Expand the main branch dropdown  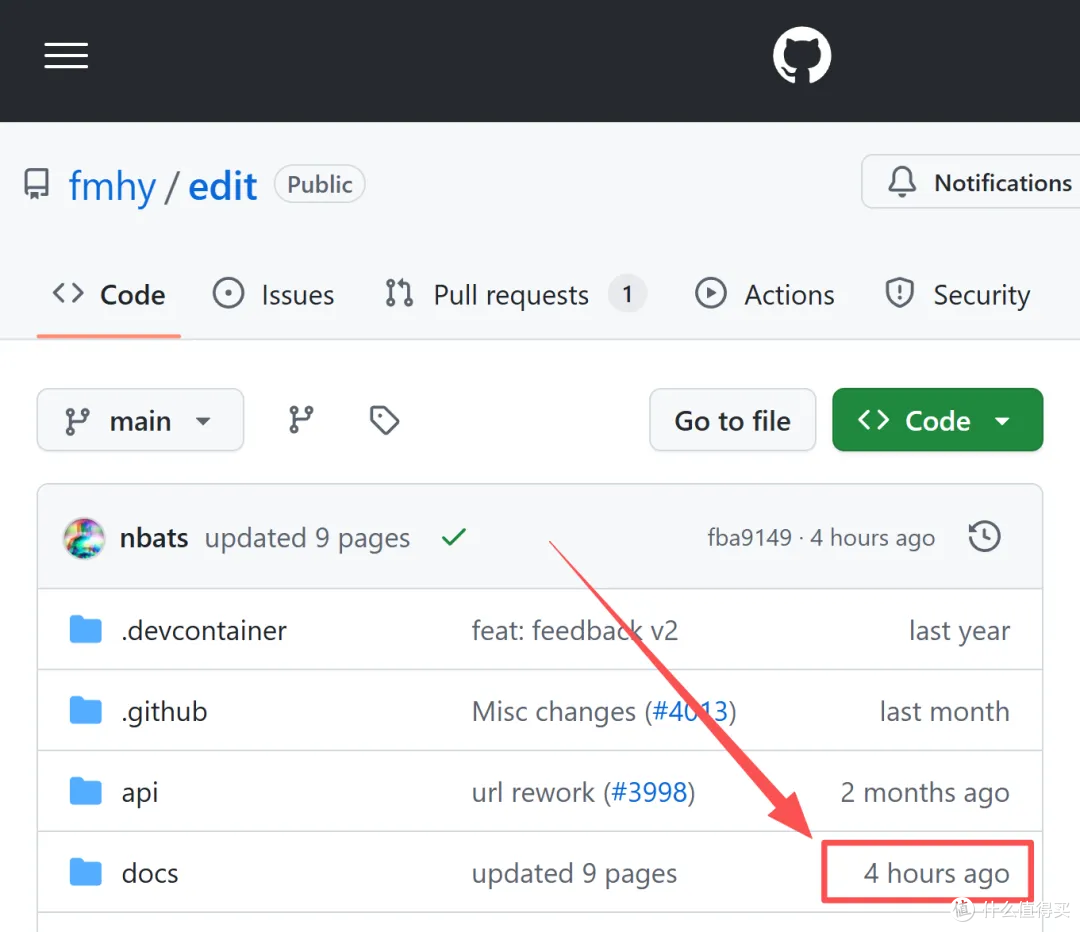coord(141,420)
